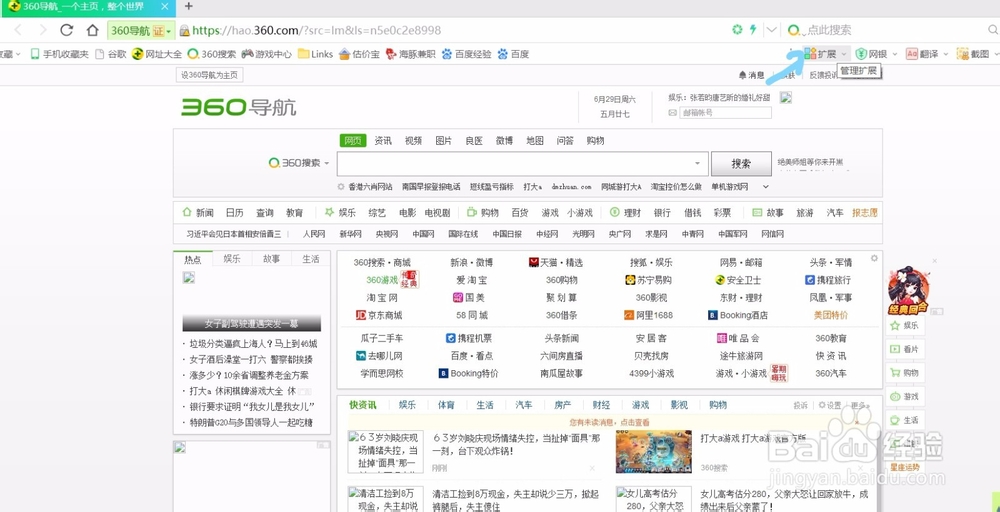
Task: Click the lightning speed-mode icon in address bar
Action: (x=753, y=29)
